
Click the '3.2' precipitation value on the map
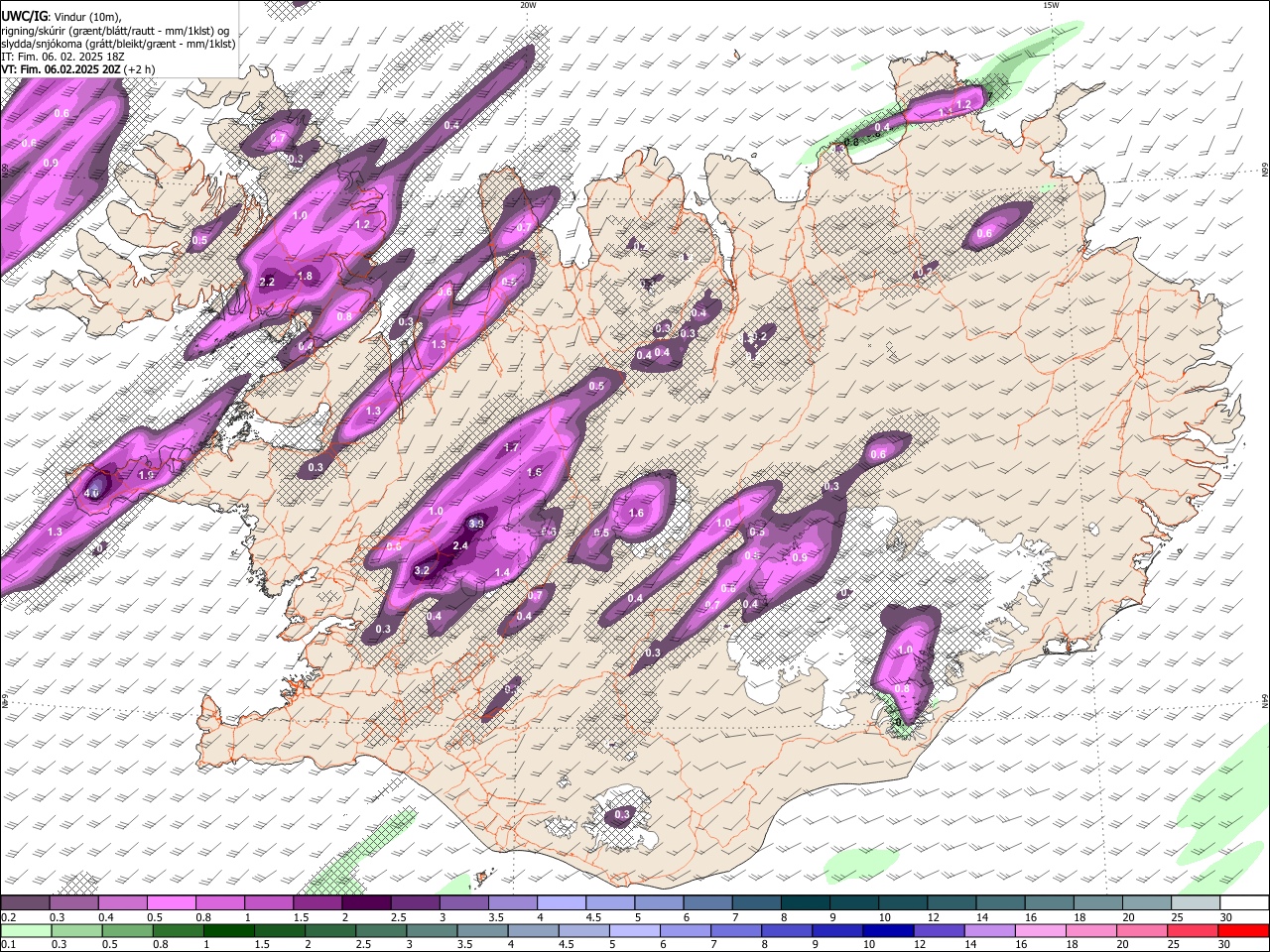(x=422, y=570)
